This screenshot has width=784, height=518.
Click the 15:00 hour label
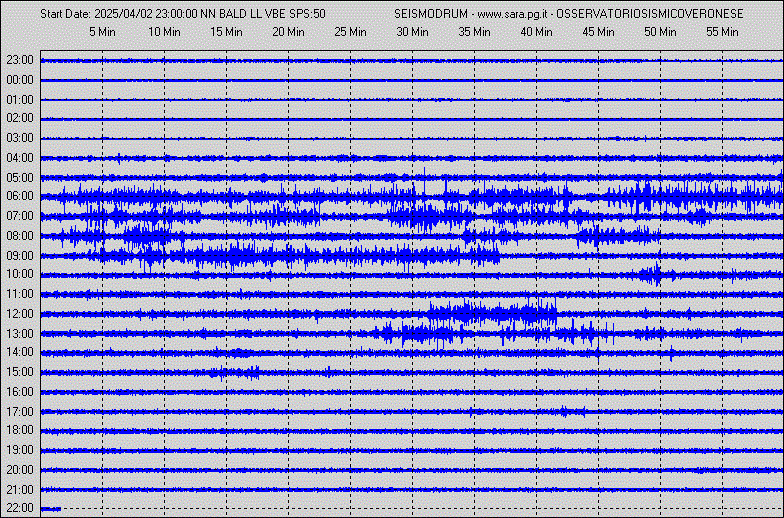(20, 372)
